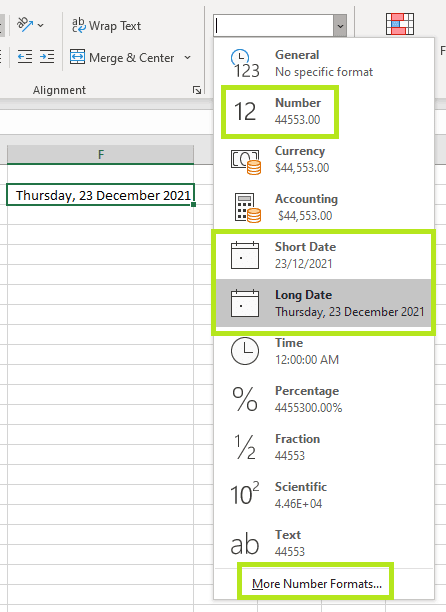
Task: Open More Number Formats link
Action: click(x=317, y=584)
